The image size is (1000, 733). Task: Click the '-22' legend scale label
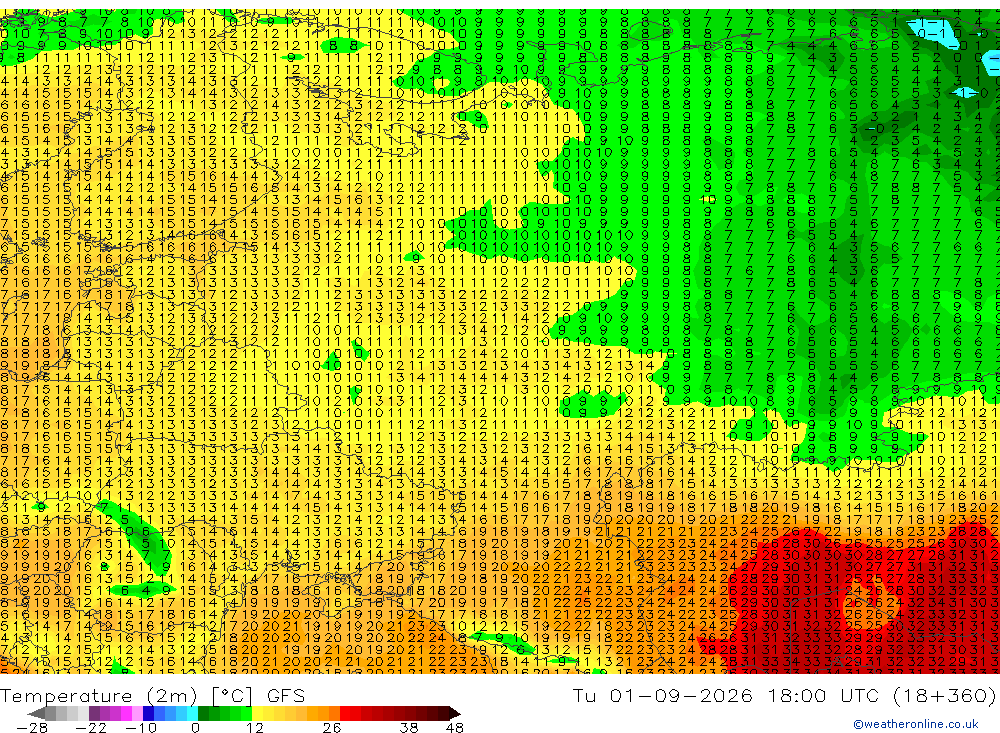[91, 727]
